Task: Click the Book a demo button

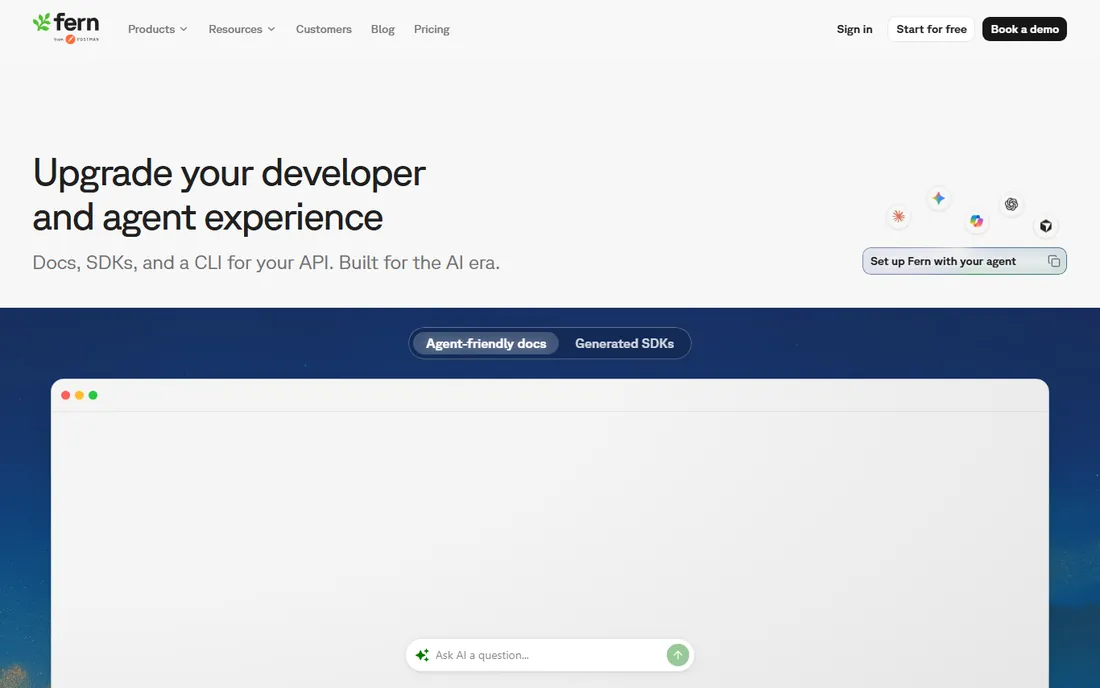Action: (1024, 29)
